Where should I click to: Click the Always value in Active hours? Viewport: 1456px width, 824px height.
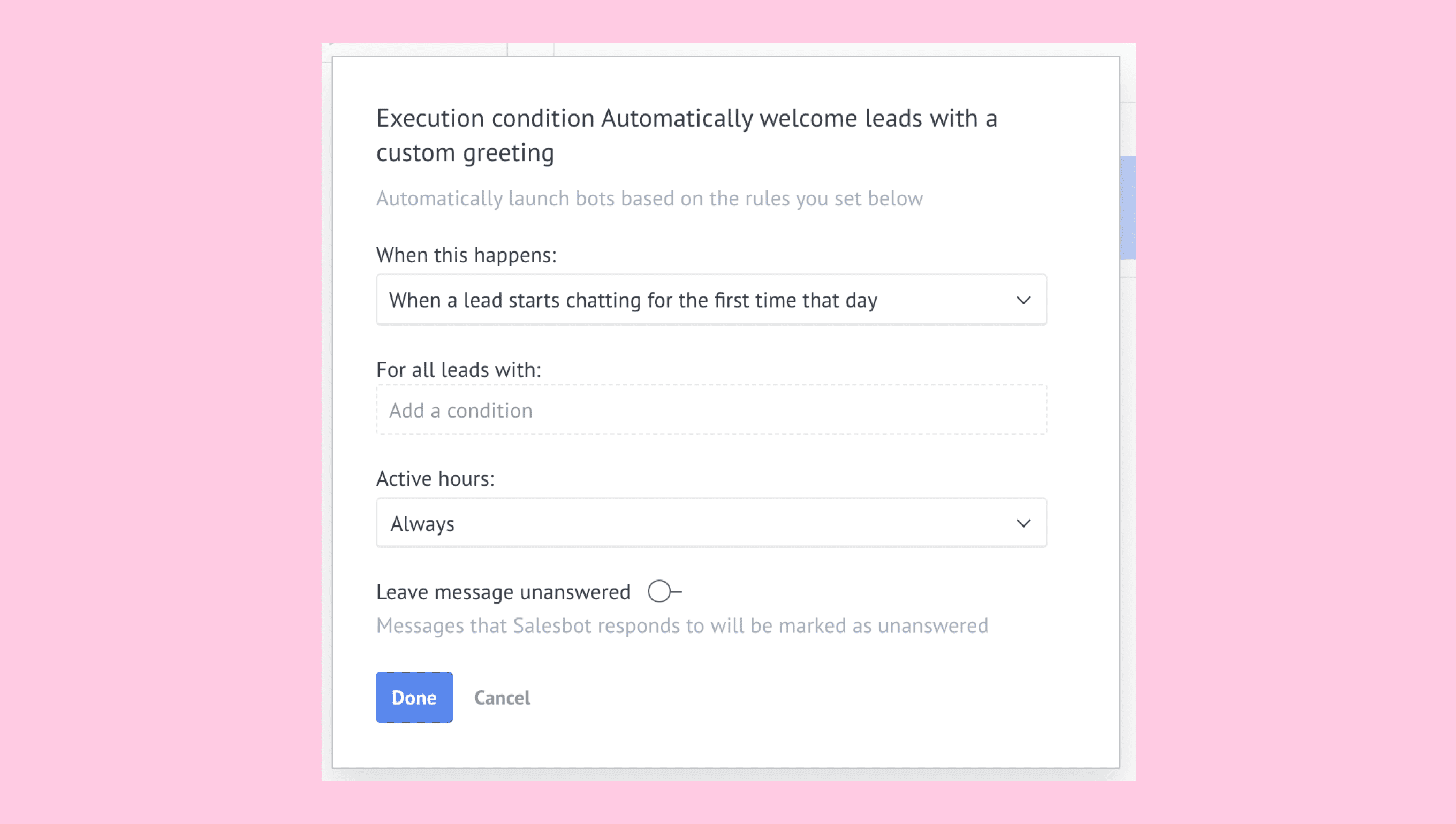point(422,524)
